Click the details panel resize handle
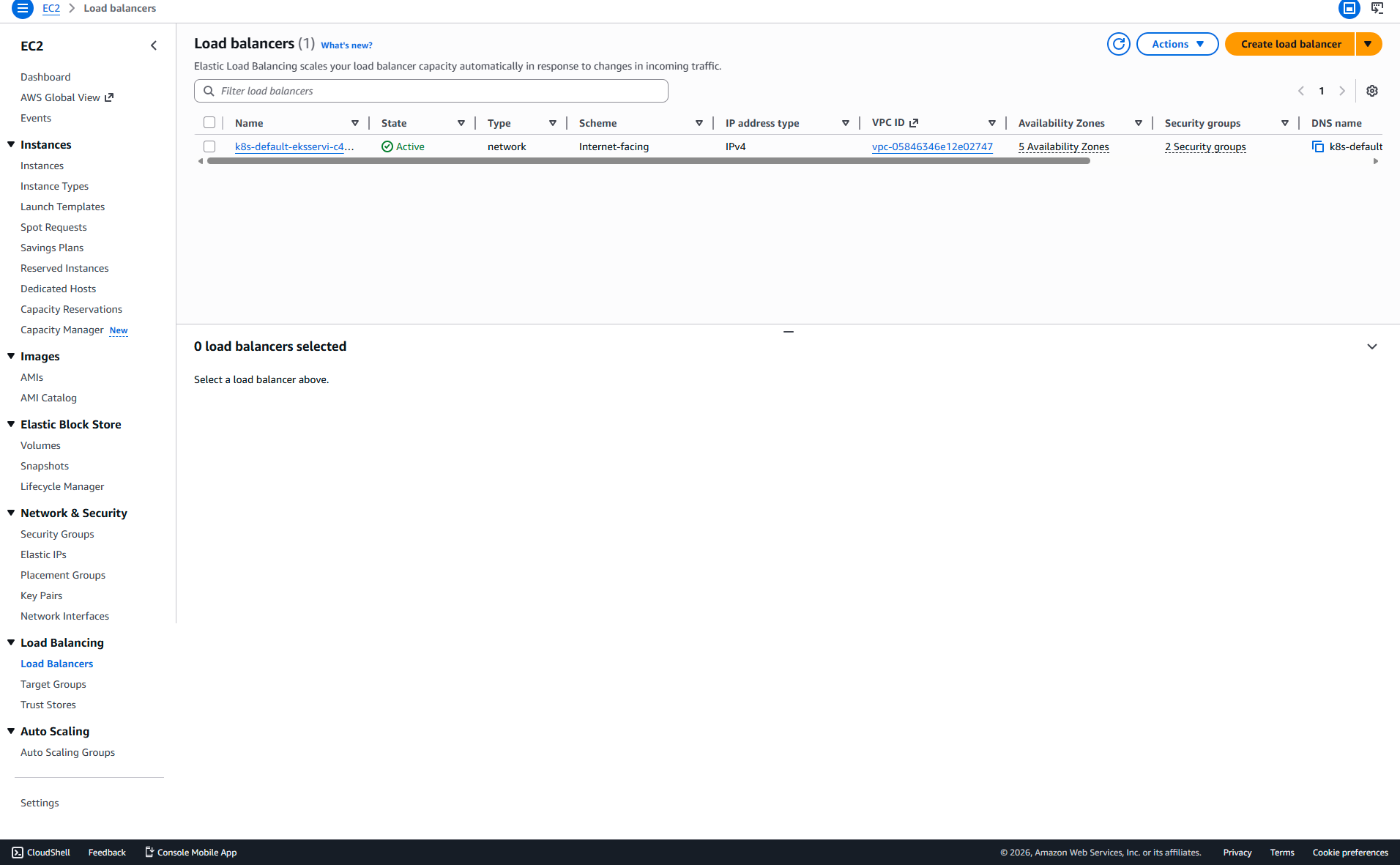Viewport: 1400px width, 865px height. click(789, 332)
